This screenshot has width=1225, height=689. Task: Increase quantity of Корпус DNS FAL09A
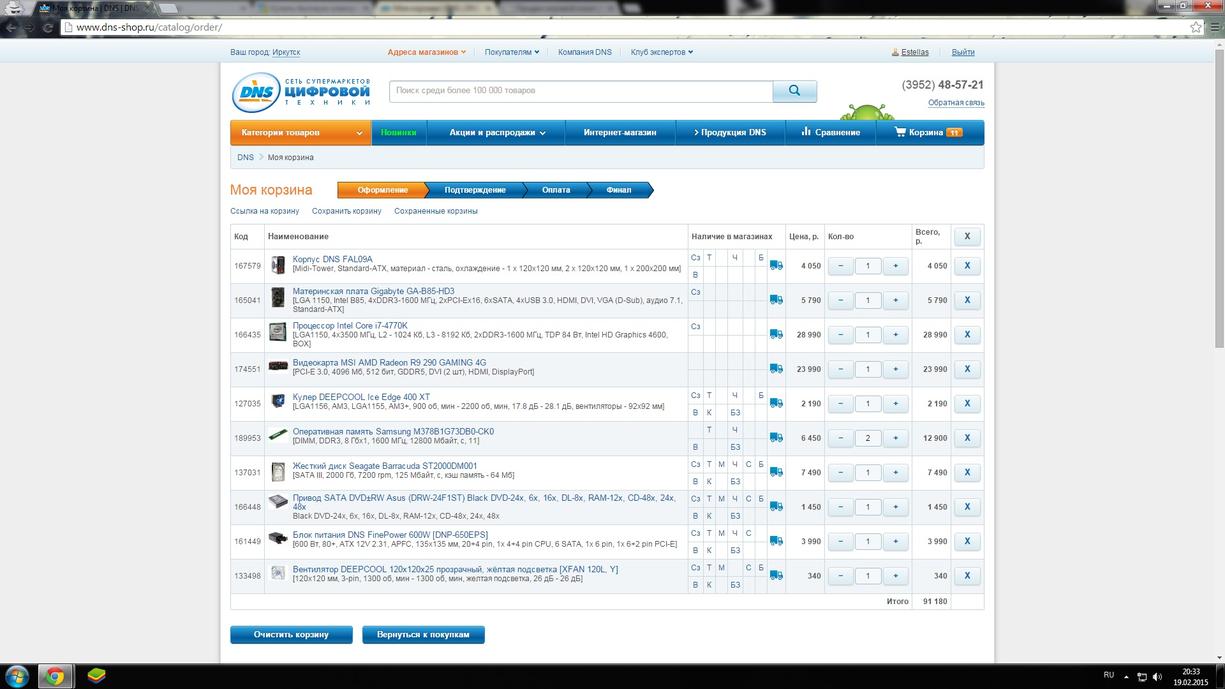(895, 266)
